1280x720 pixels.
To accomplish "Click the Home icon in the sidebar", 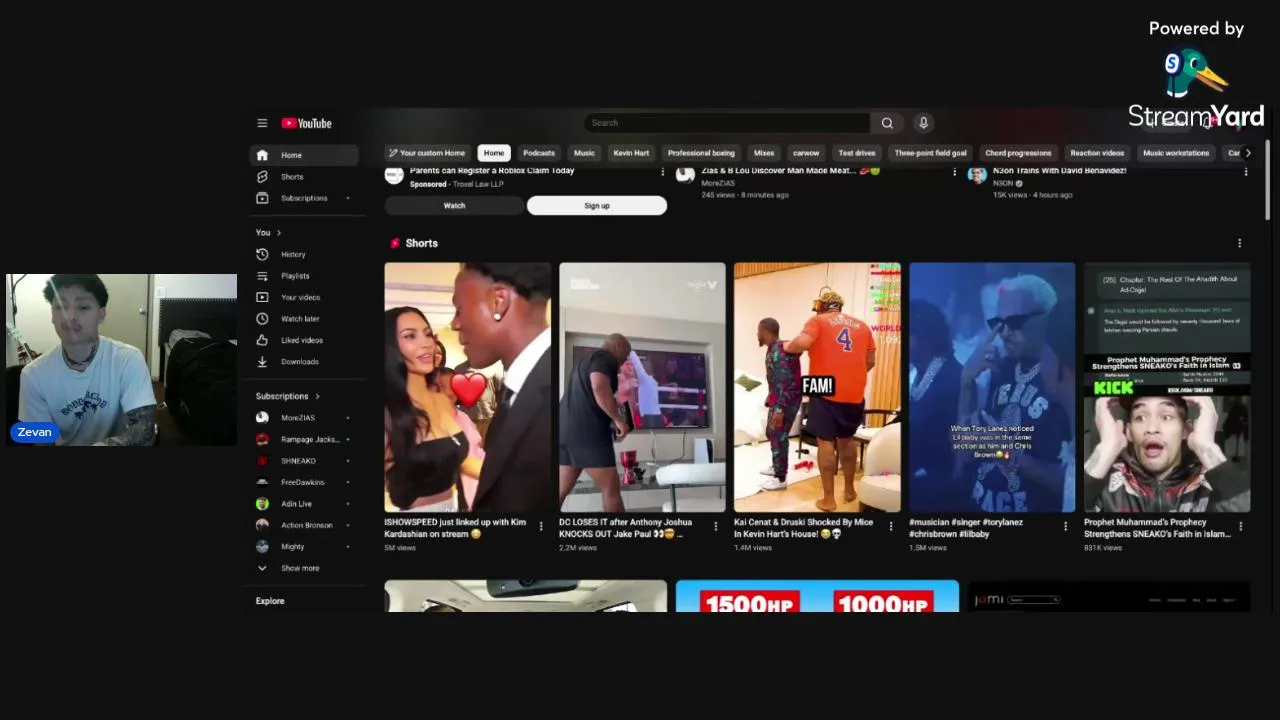I will click(x=262, y=155).
